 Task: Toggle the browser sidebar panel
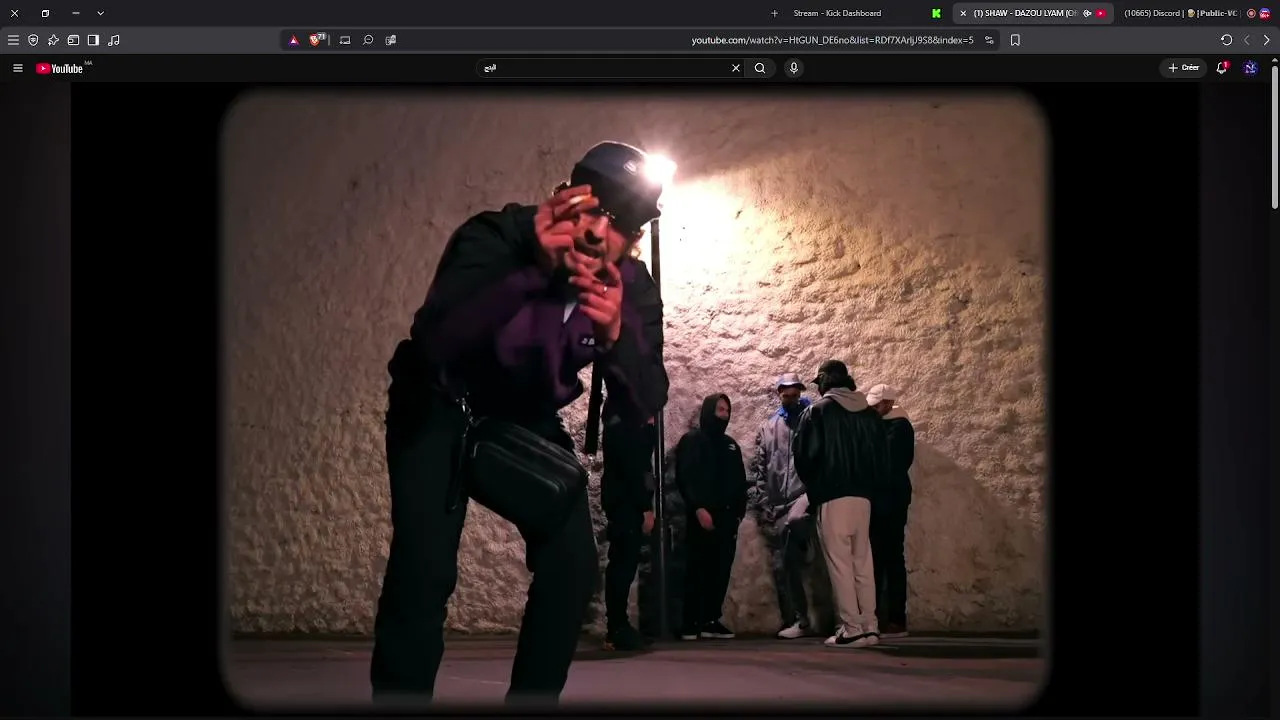click(93, 40)
